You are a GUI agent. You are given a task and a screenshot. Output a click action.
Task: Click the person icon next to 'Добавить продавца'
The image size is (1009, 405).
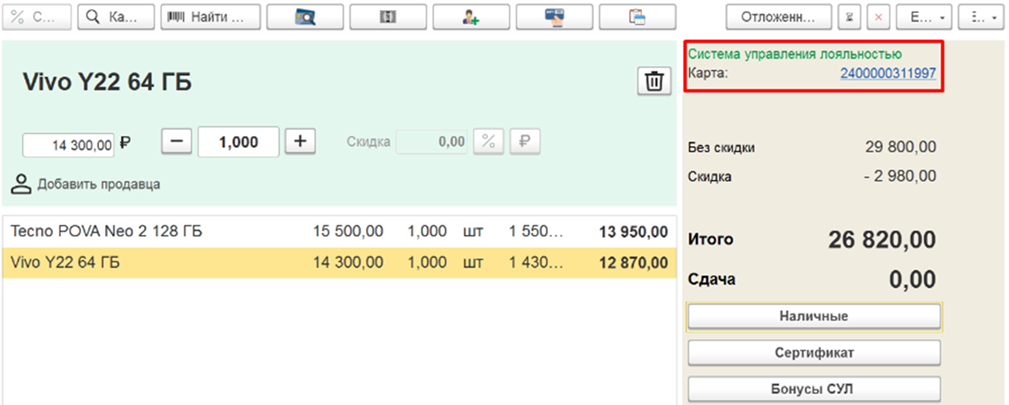click(x=21, y=184)
